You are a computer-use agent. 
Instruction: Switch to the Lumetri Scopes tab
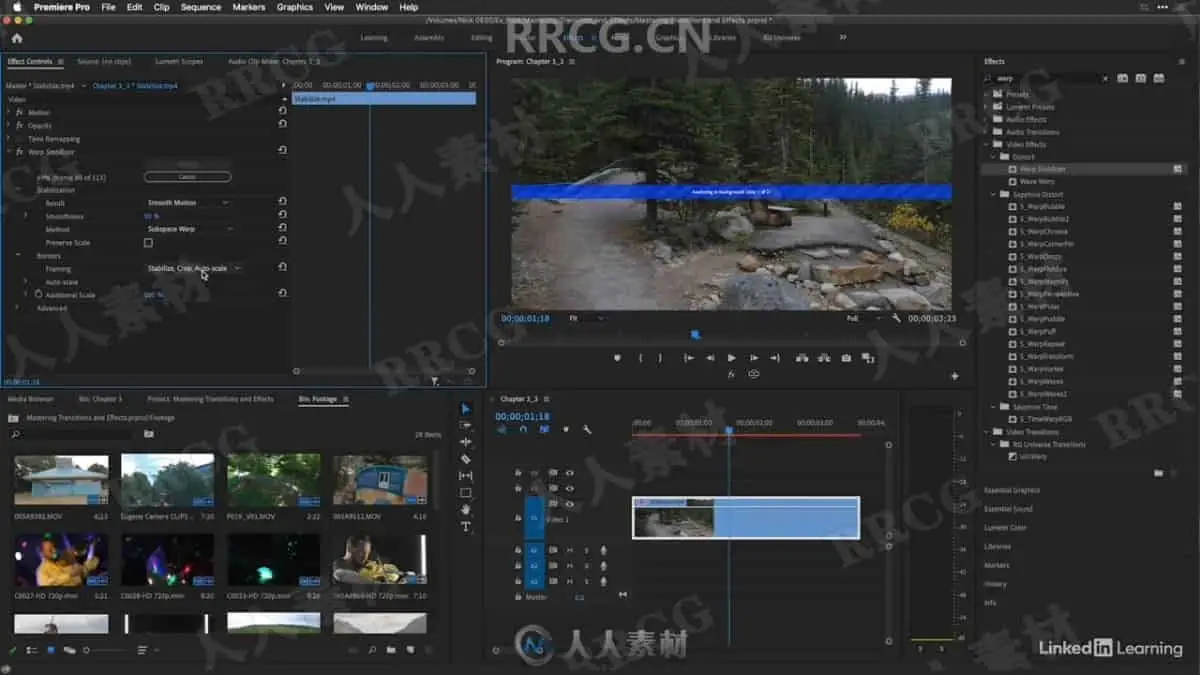pyautogui.click(x=180, y=61)
